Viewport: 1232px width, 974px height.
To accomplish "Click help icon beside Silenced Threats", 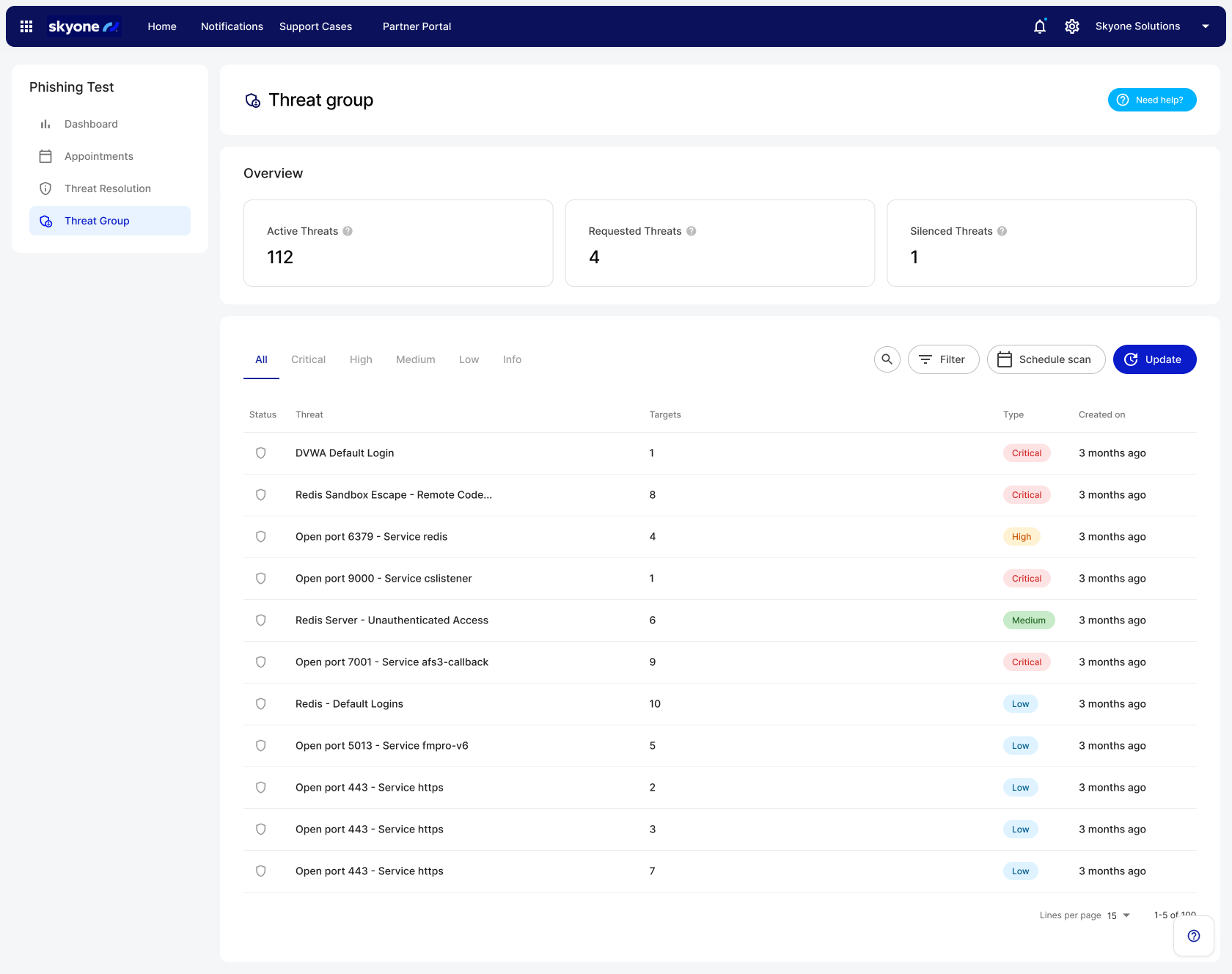I will [1002, 231].
